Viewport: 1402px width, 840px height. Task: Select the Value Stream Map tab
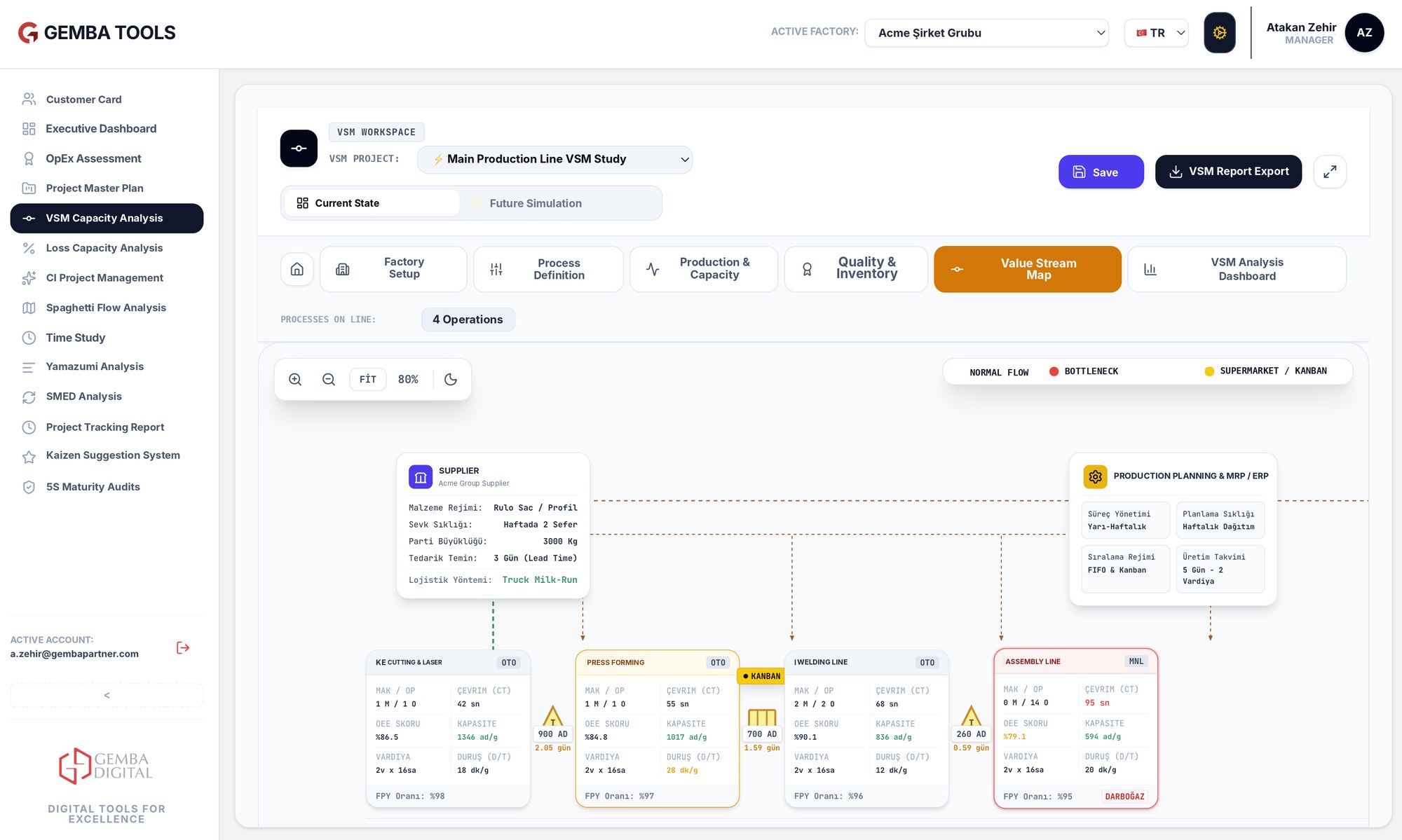[x=1028, y=269]
